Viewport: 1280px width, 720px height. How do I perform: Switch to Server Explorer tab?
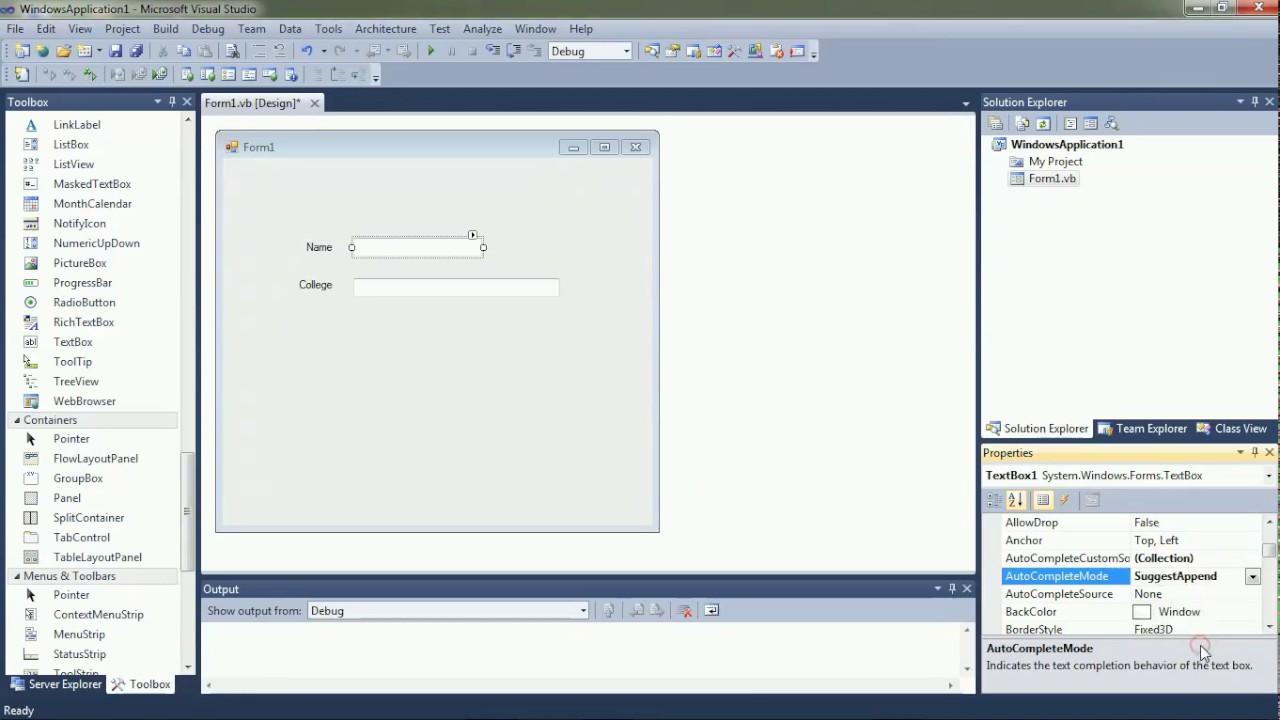tap(56, 685)
